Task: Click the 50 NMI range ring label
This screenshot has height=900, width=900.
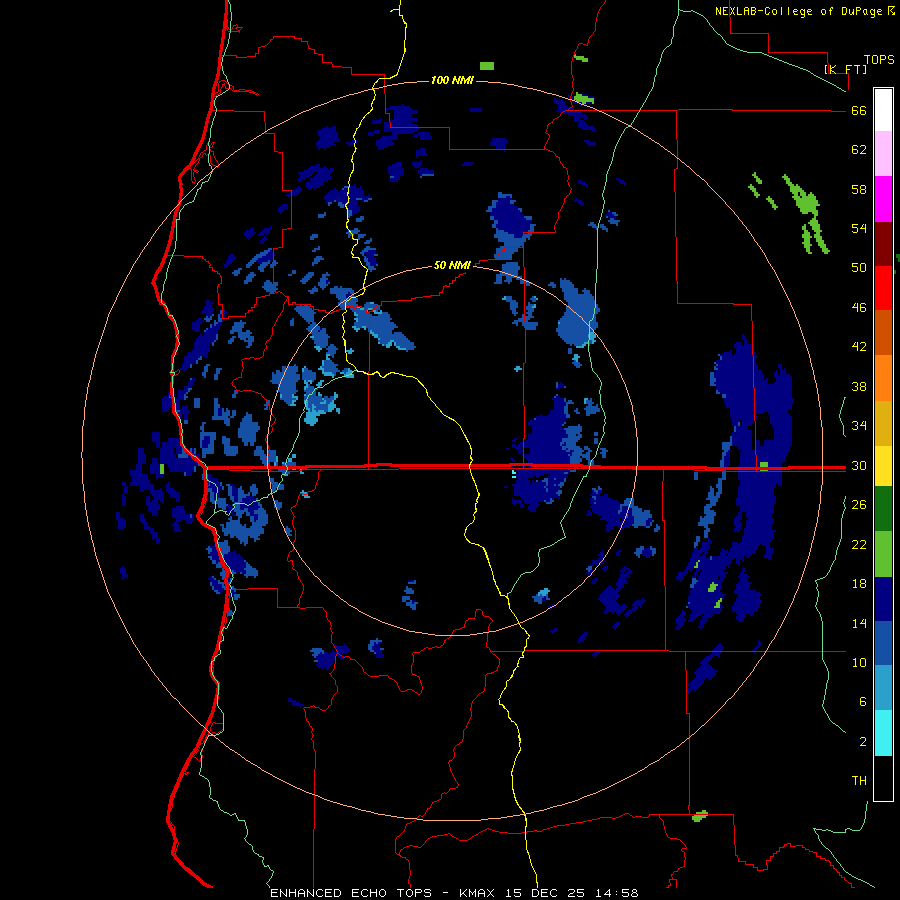Action: click(452, 265)
